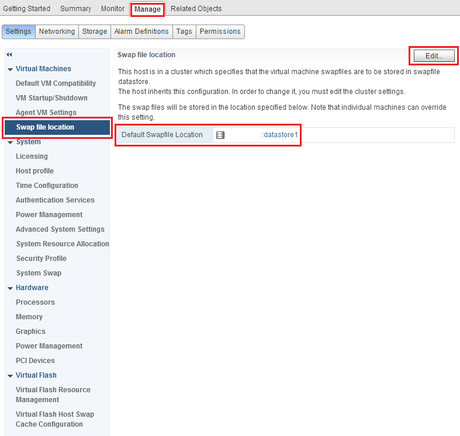Open VM Startup/Shutdown settings
This screenshot has width=460, height=436.
tap(52, 98)
